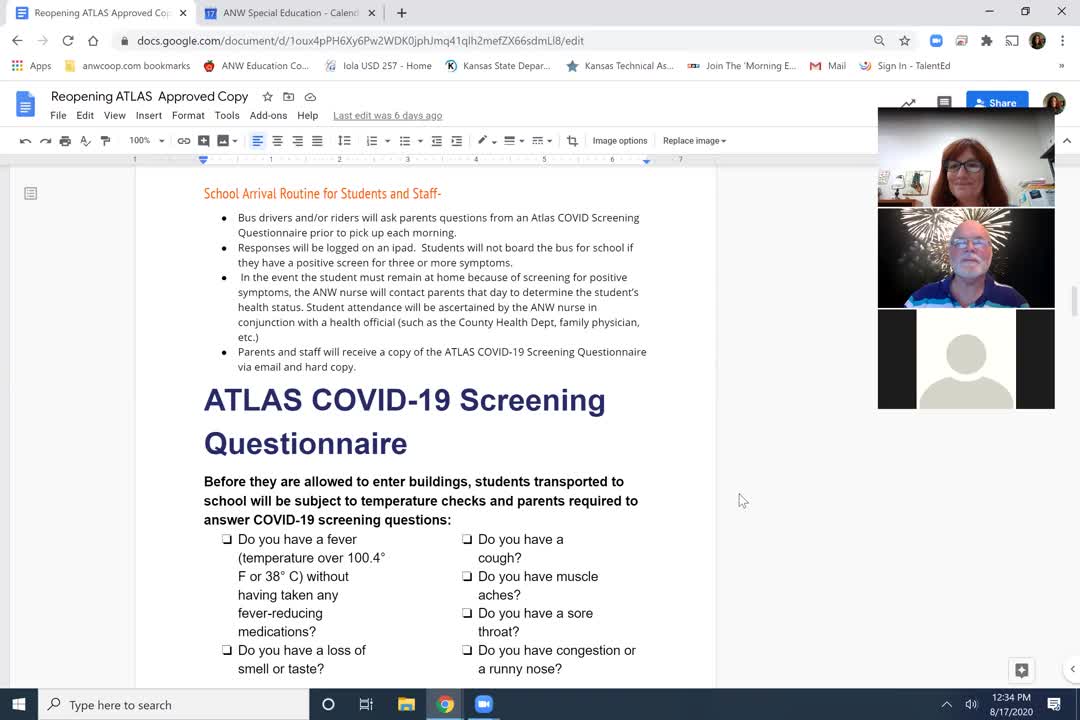Open Chrome extensions puzzle icon
The height and width of the screenshot is (720, 1080).
point(986,41)
